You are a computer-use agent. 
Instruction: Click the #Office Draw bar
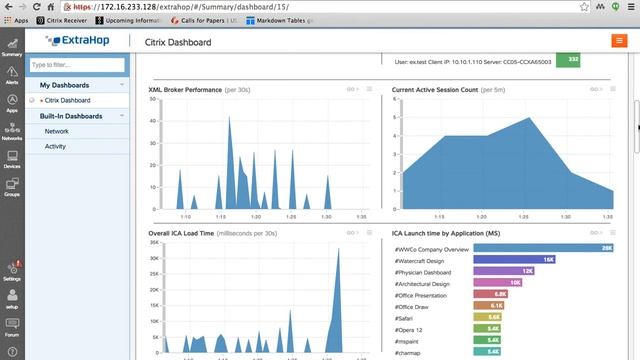[489, 305]
